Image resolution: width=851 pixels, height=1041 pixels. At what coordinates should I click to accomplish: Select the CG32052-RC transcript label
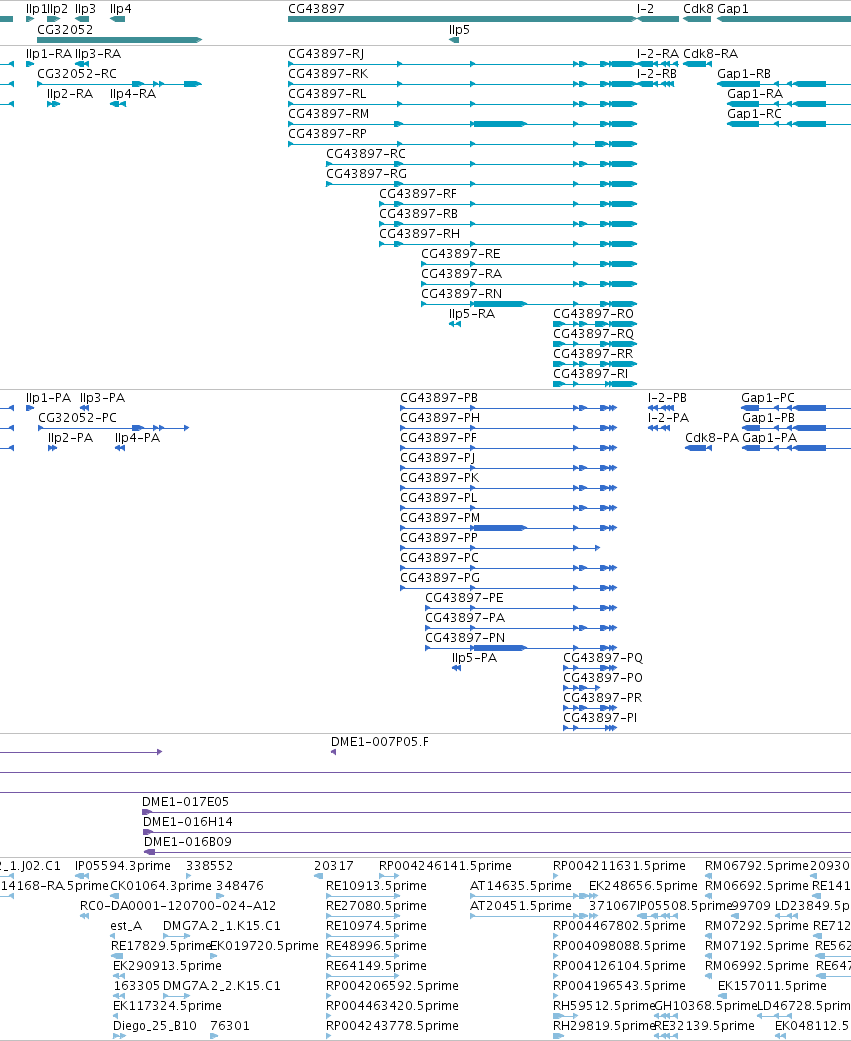pos(77,74)
